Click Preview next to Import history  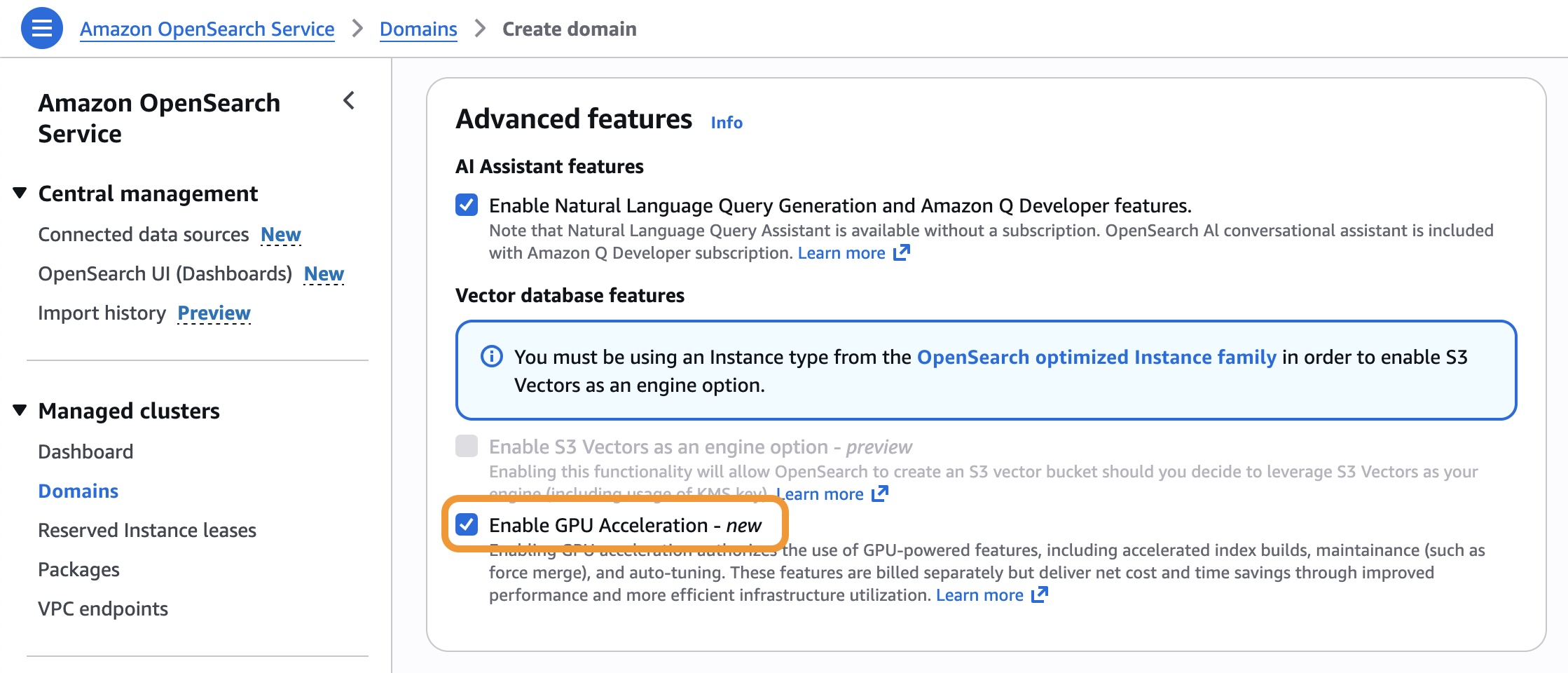tap(214, 313)
